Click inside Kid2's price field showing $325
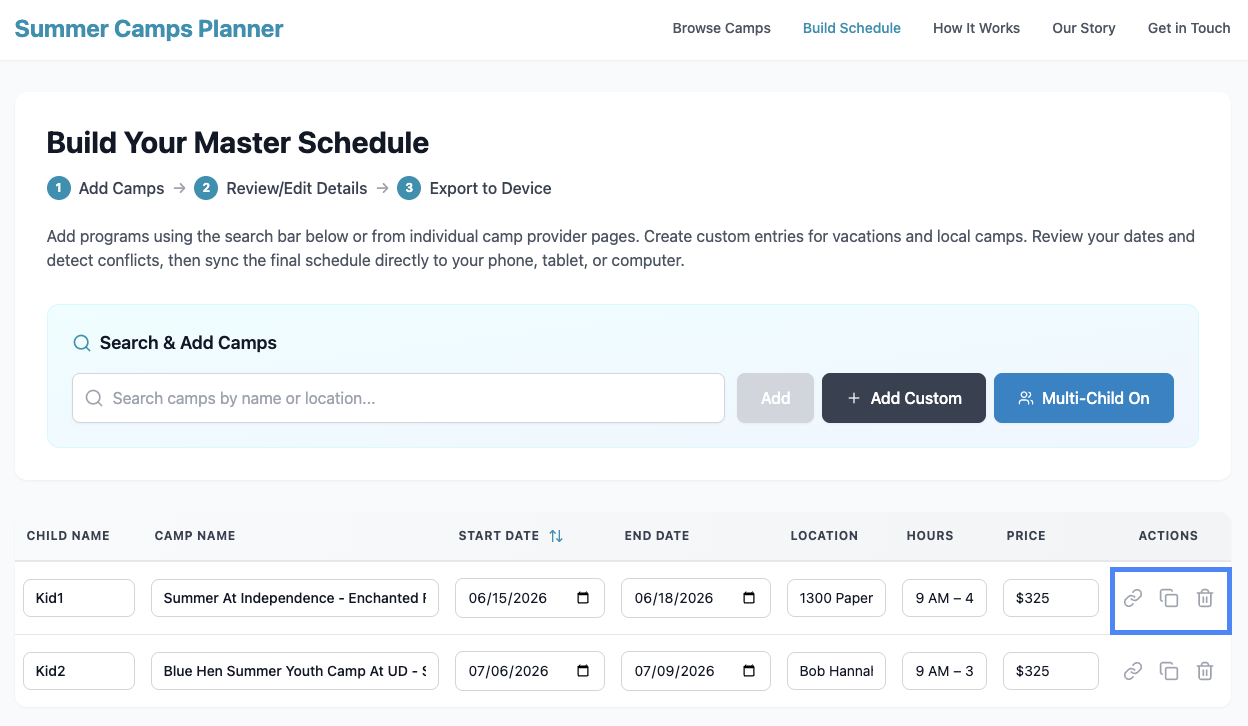This screenshot has width=1248, height=726. pos(1050,671)
